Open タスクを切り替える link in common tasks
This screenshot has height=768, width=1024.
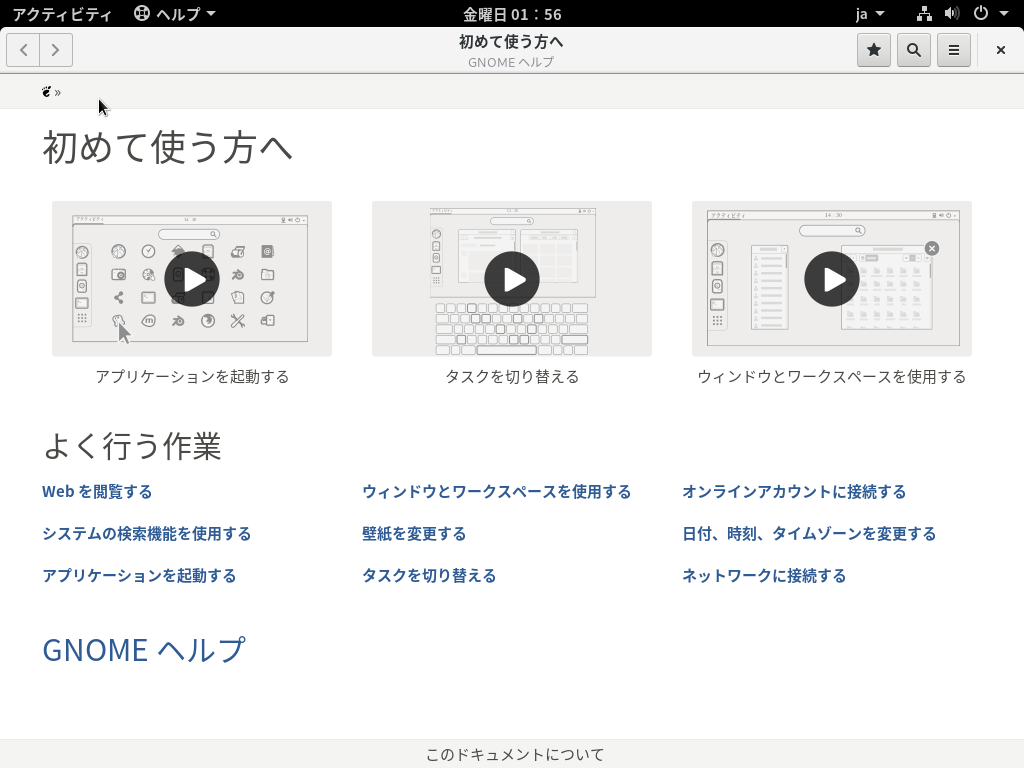click(x=430, y=575)
